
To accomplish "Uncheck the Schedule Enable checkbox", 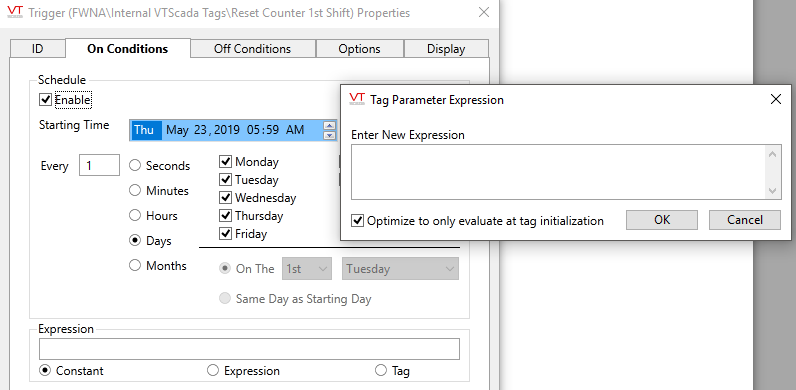I will pyautogui.click(x=45, y=100).
